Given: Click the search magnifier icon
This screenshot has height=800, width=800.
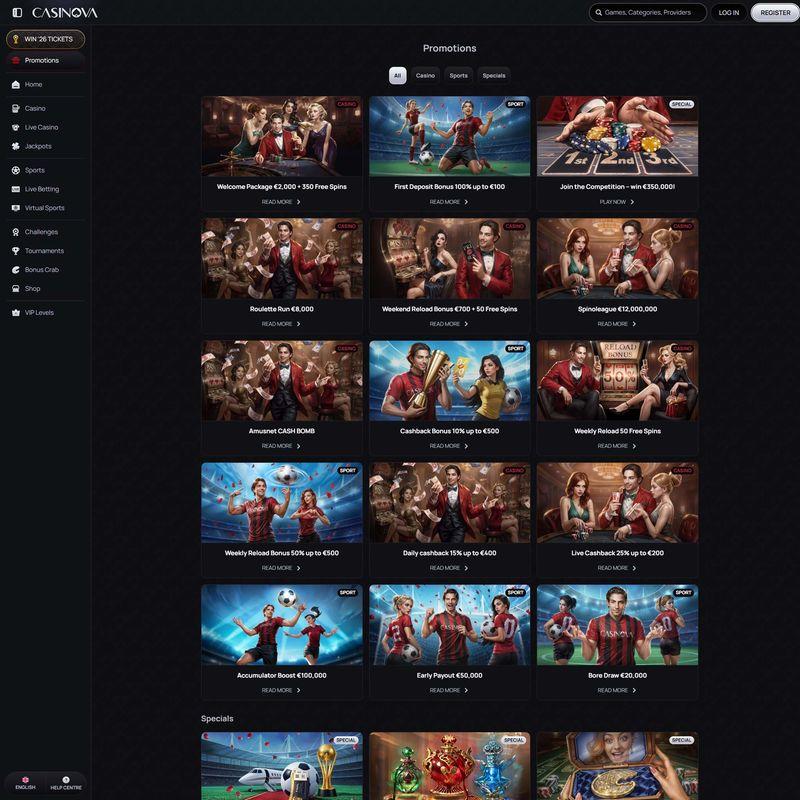Looking at the screenshot, I should (x=598, y=12).
